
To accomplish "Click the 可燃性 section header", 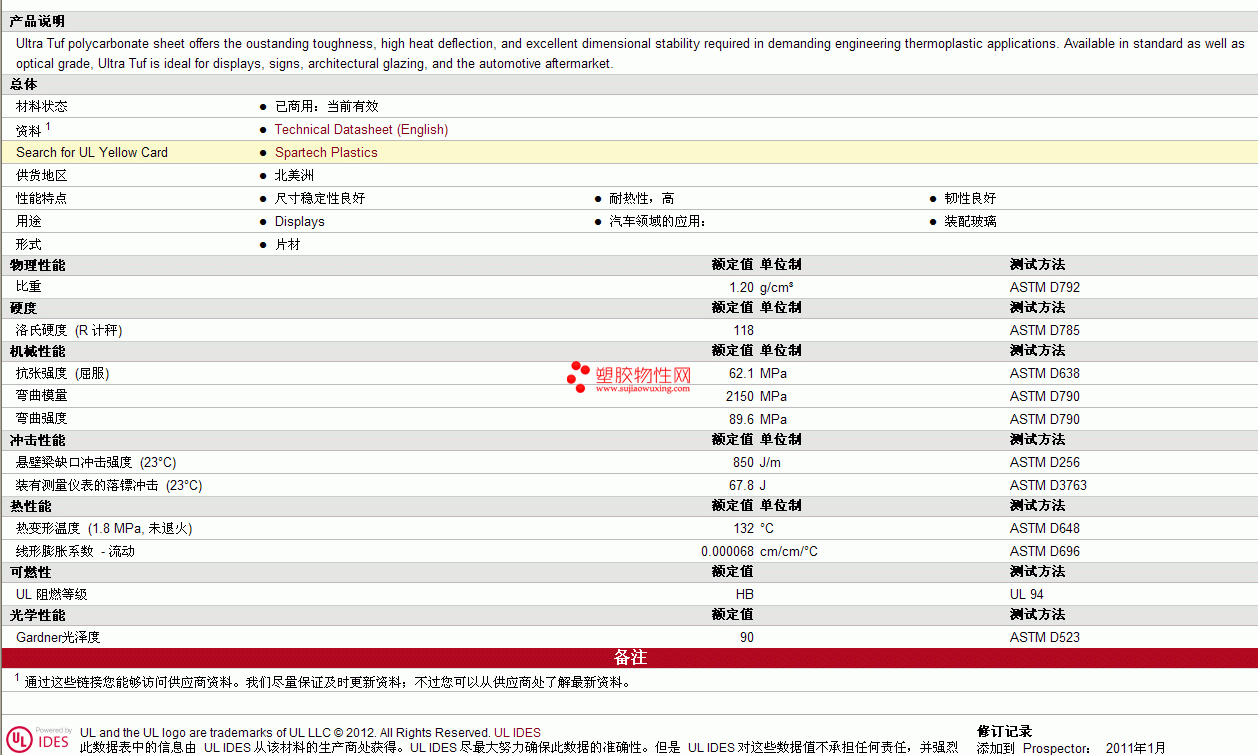I will 31,572.
